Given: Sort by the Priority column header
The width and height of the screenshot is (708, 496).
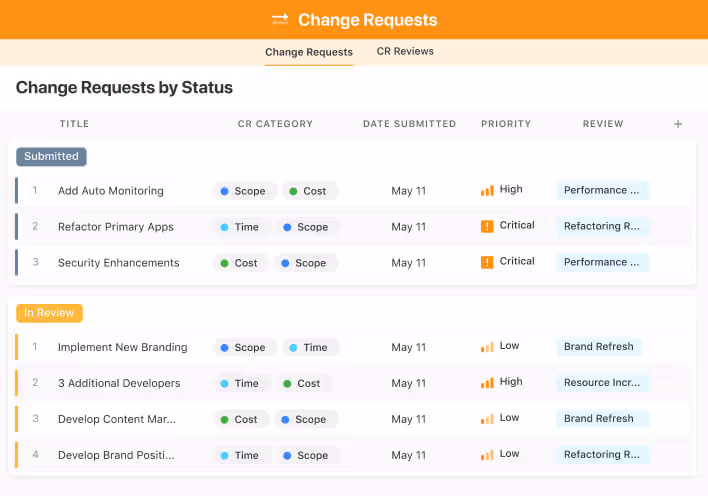Looking at the screenshot, I should click(x=505, y=124).
